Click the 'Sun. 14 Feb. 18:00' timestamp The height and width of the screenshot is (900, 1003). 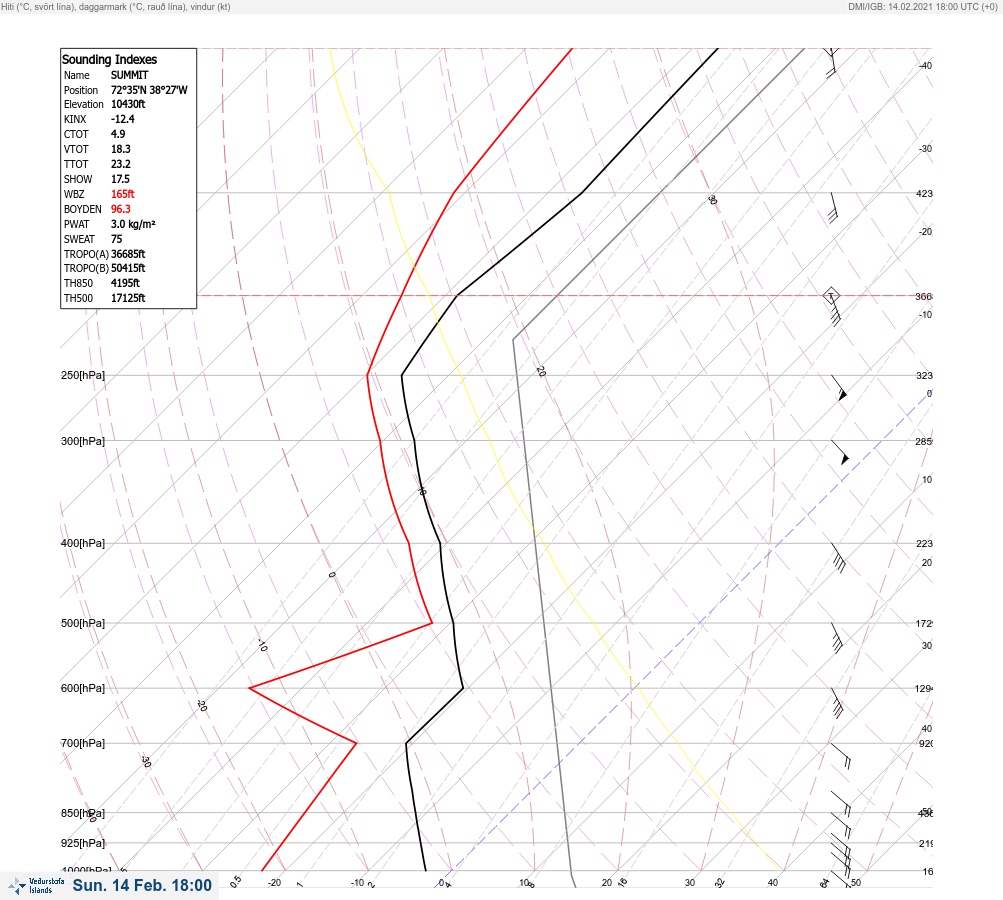point(142,885)
